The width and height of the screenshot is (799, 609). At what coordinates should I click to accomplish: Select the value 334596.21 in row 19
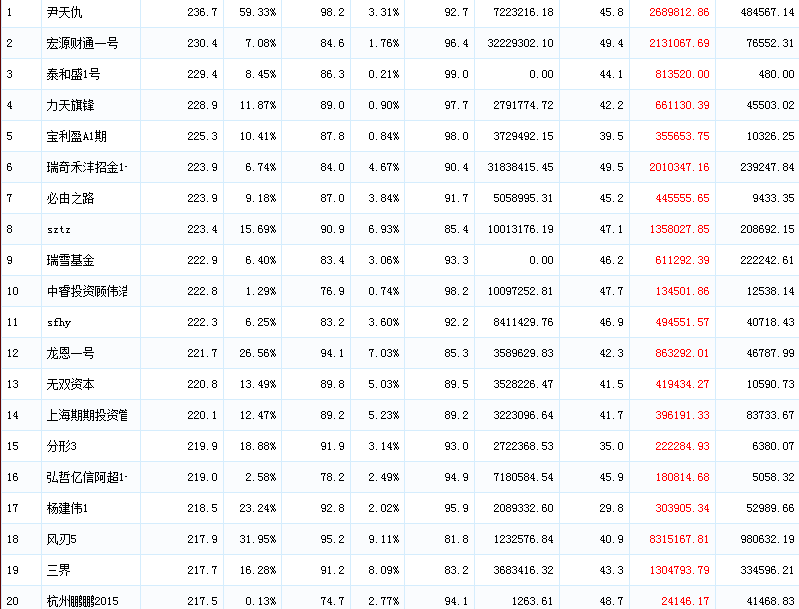tap(767, 570)
